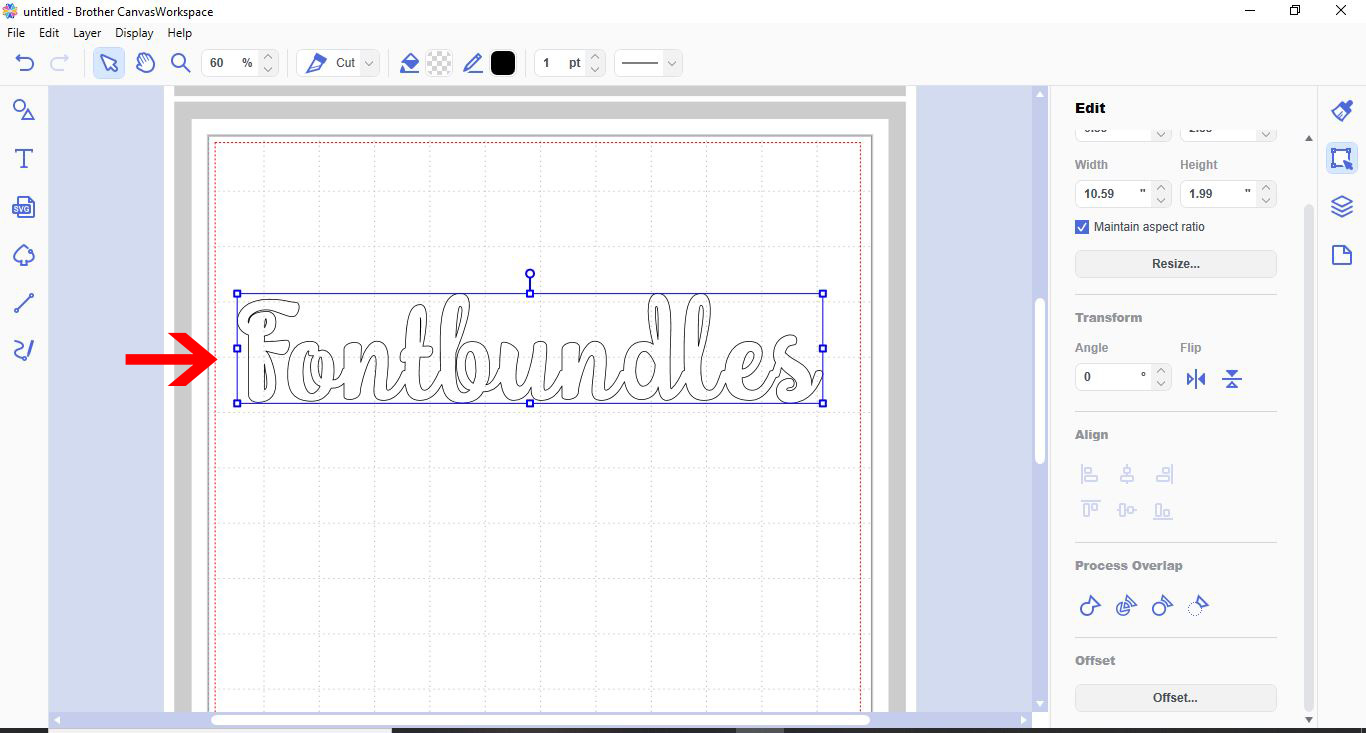
Task: Click the canvas vertical scrollbar thumb
Action: pos(1040,380)
